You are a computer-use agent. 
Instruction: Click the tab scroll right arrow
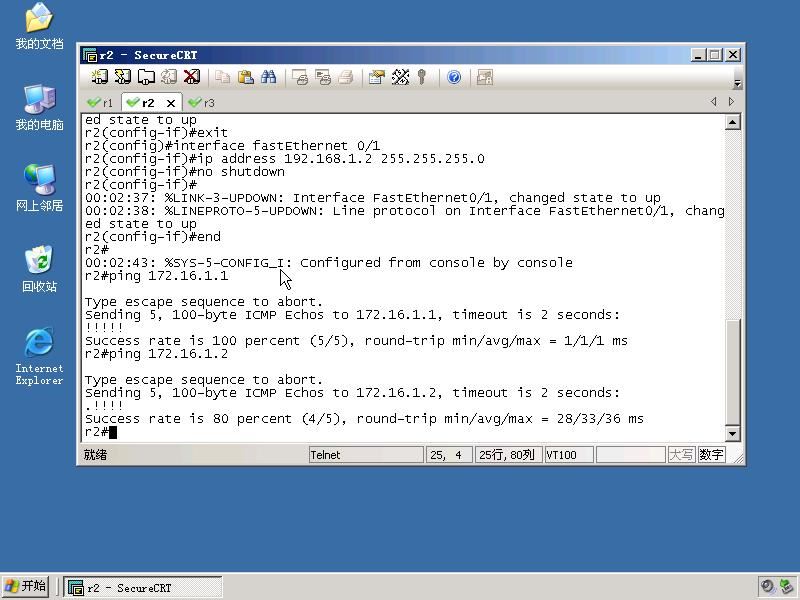(731, 102)
